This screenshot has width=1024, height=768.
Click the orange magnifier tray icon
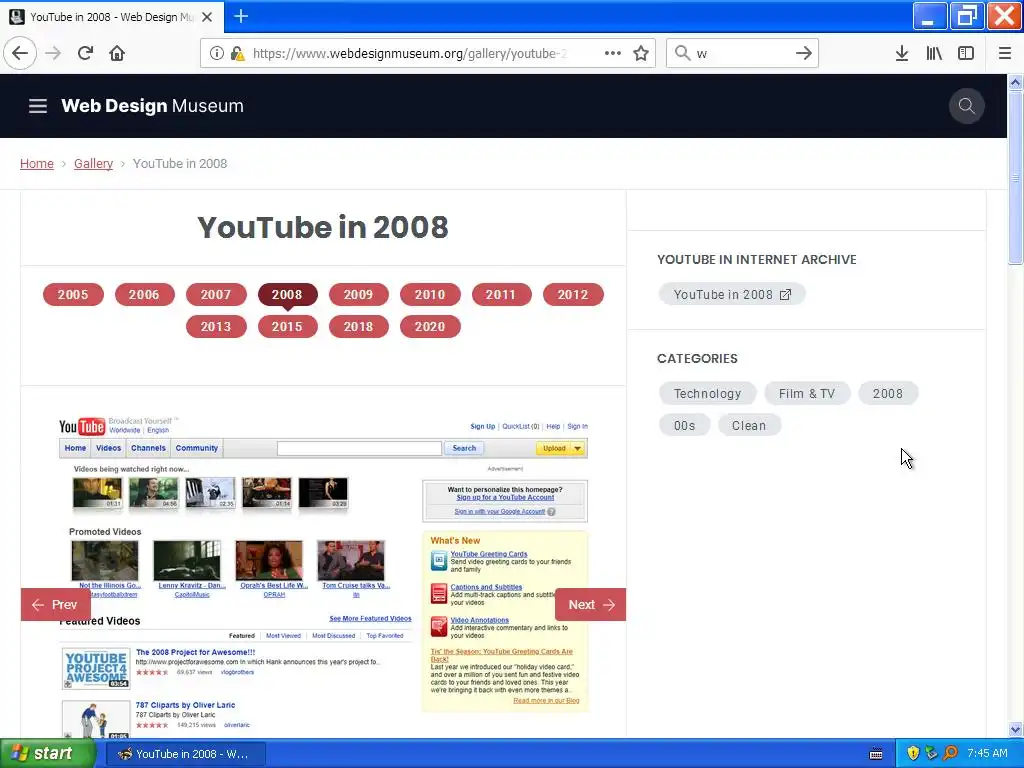[951, 753]
